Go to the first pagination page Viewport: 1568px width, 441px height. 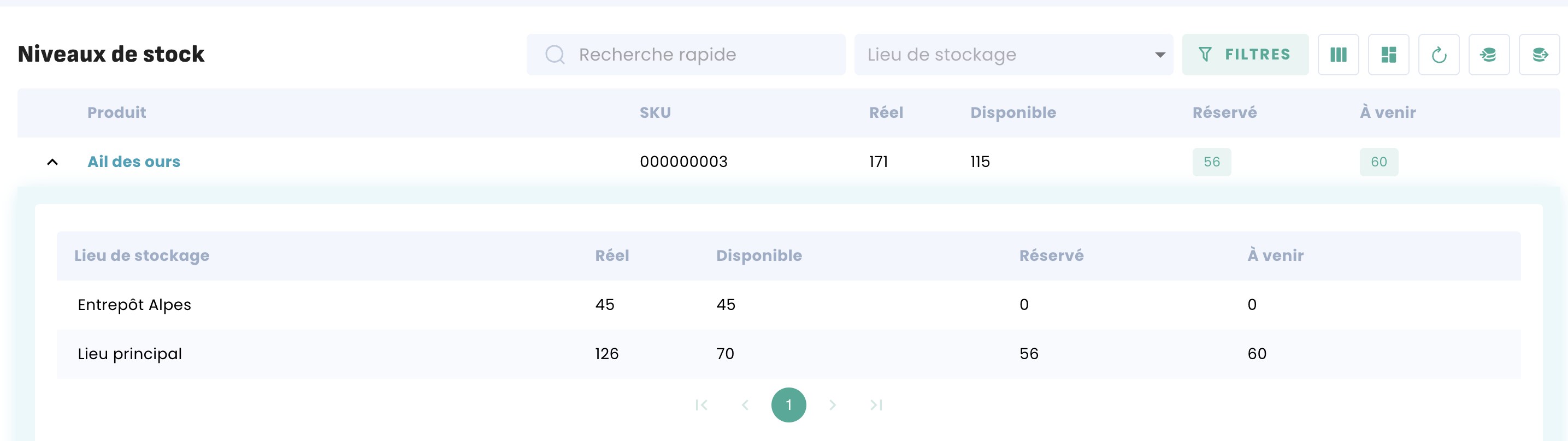pyautogui.click(x=701, y=405)
